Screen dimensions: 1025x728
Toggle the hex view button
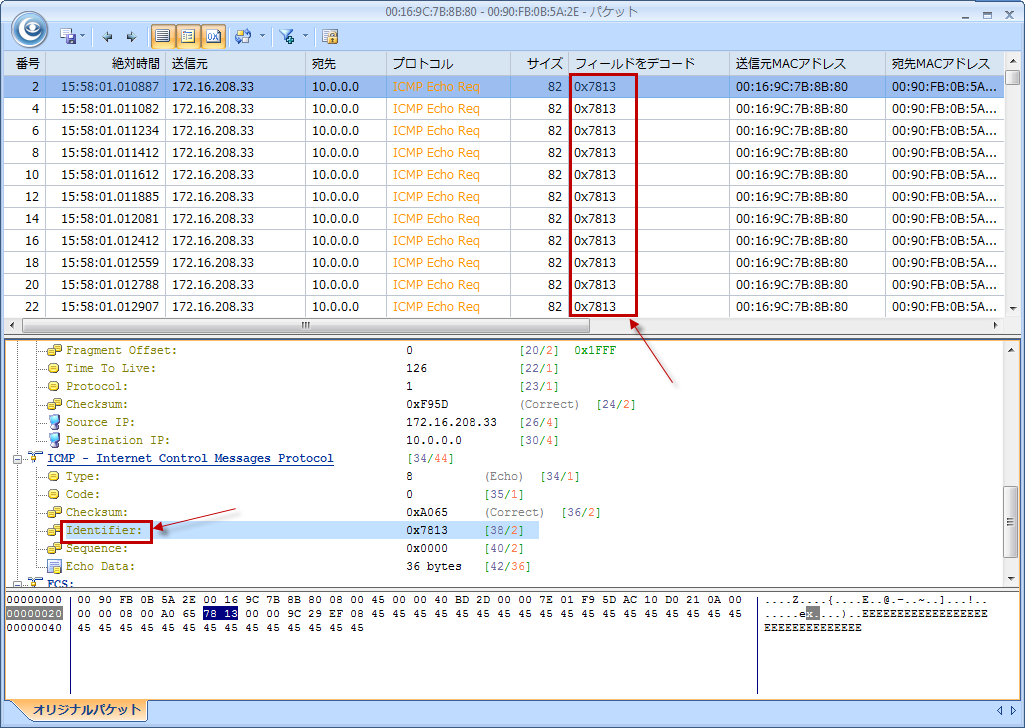point(212,36)
